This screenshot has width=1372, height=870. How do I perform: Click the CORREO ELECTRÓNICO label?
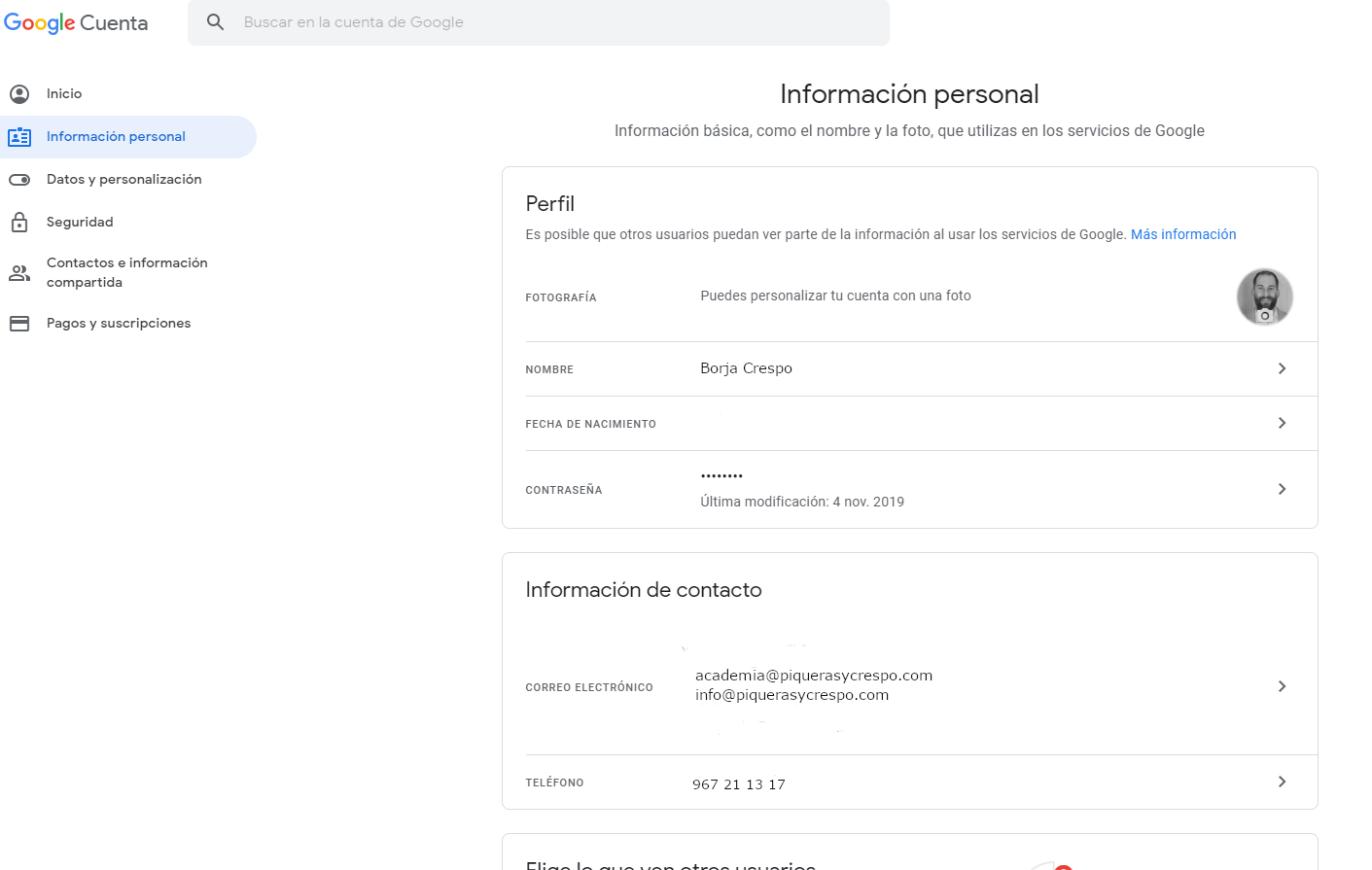tap(589, 687)
